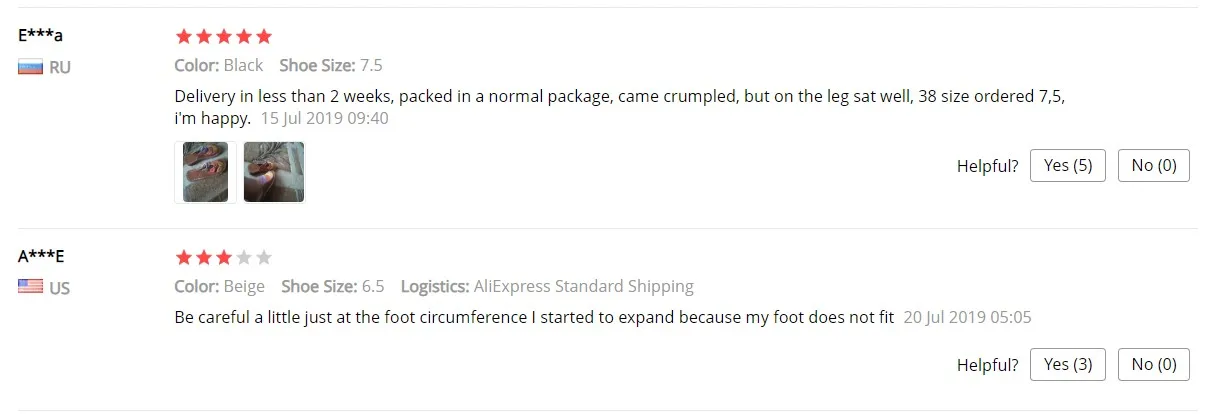The image size is (1218, 414).
Task: Open the first photo in E***a's review
Action: (205, 172)
